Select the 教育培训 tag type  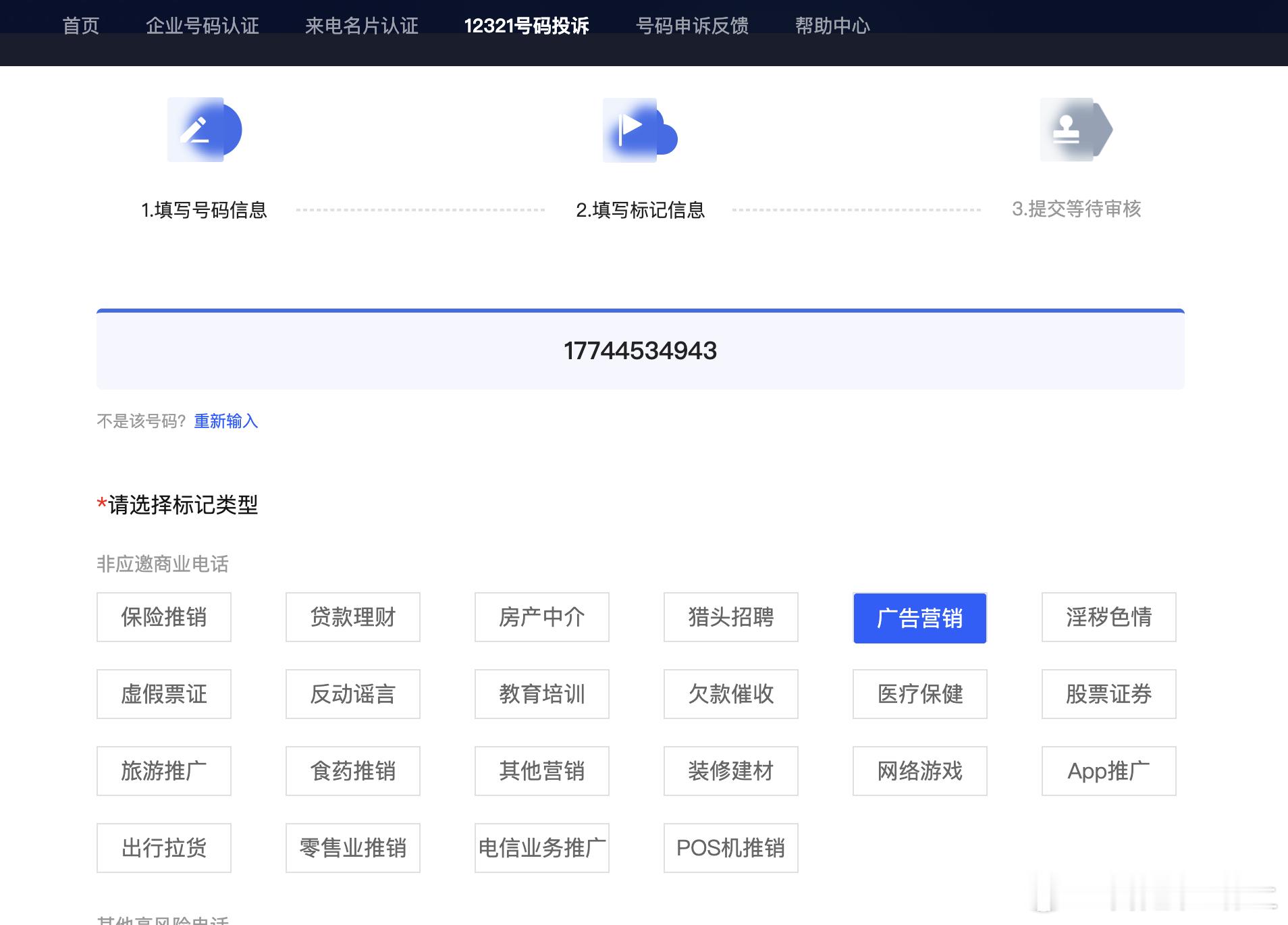point(542,694)
